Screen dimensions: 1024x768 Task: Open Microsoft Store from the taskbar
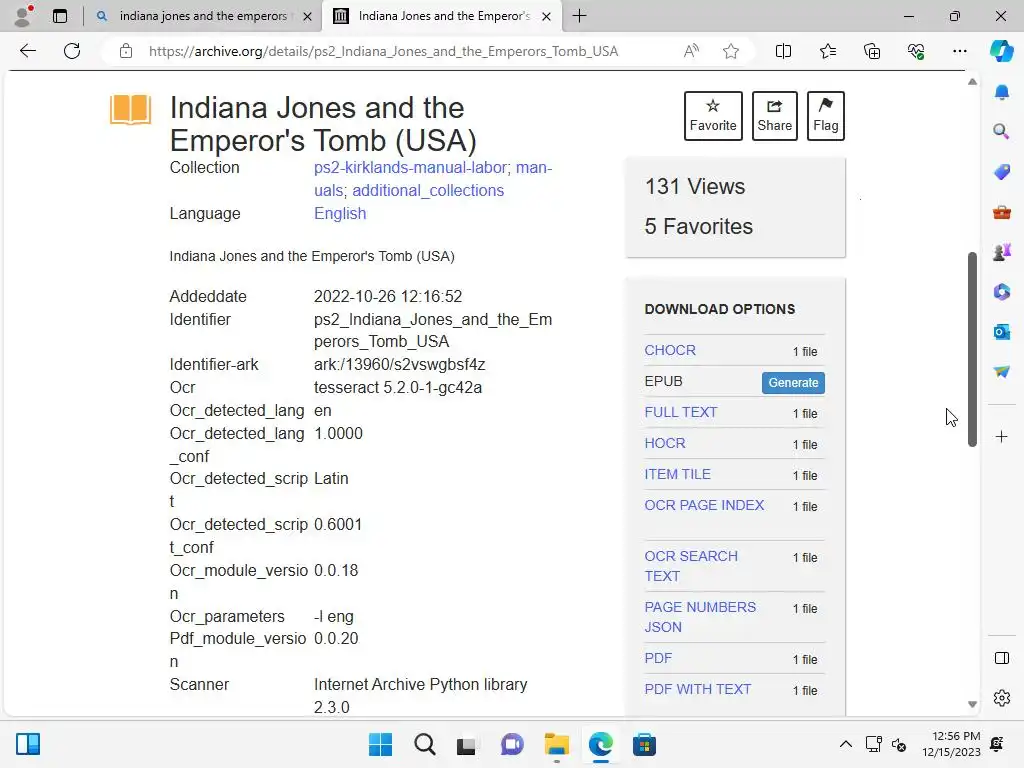pos(644,744)
